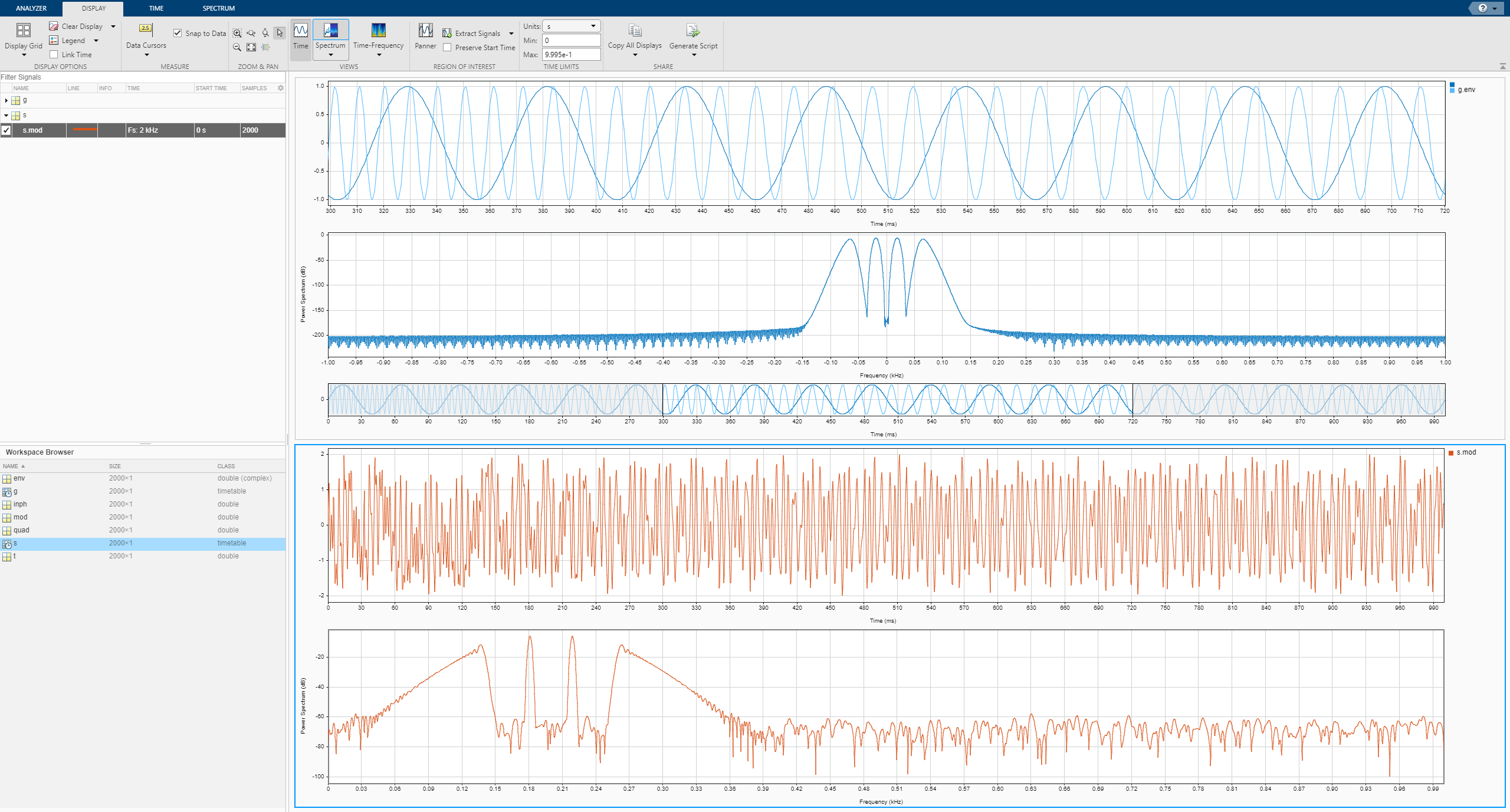
Task: Enable Preserve Start Time checkbox
Action: point(448,48)
